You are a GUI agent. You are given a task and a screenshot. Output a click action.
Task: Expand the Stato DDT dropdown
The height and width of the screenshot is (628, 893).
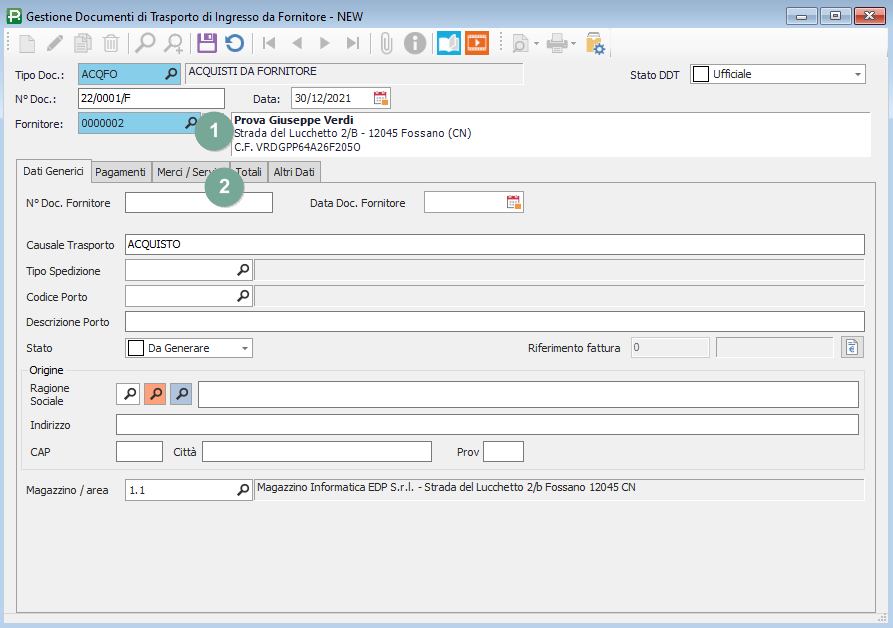point(858,74)
